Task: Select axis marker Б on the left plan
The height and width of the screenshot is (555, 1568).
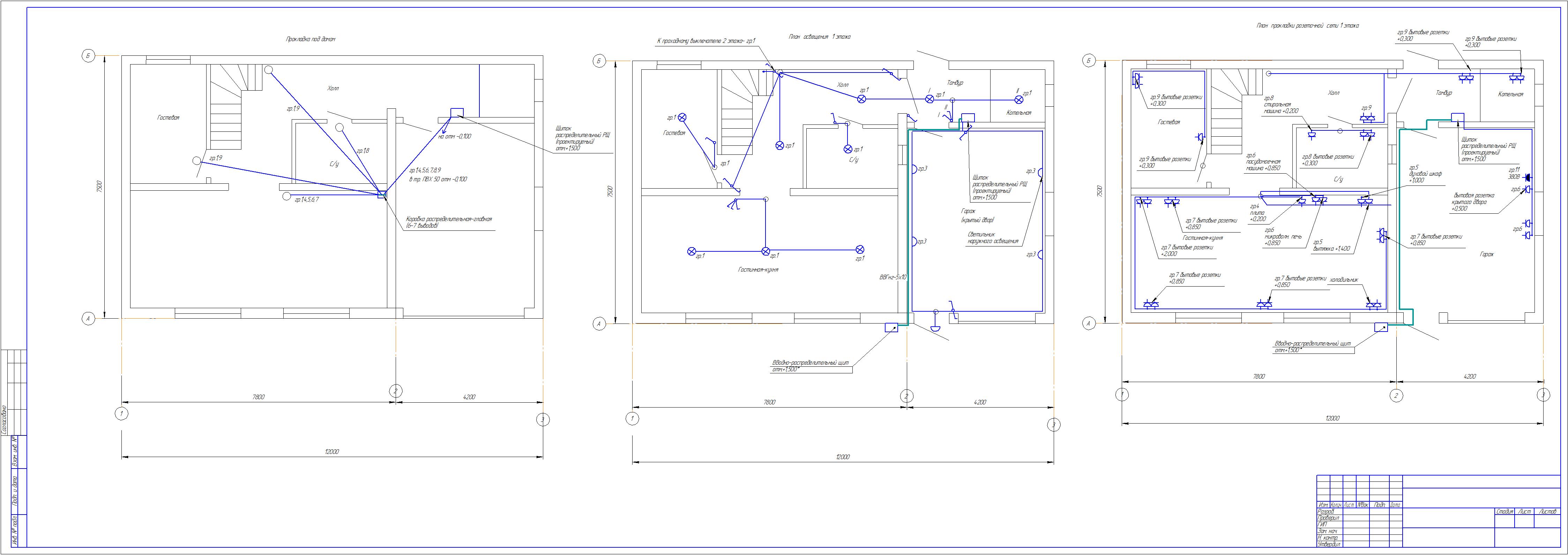Action: [x=88, y=56]
